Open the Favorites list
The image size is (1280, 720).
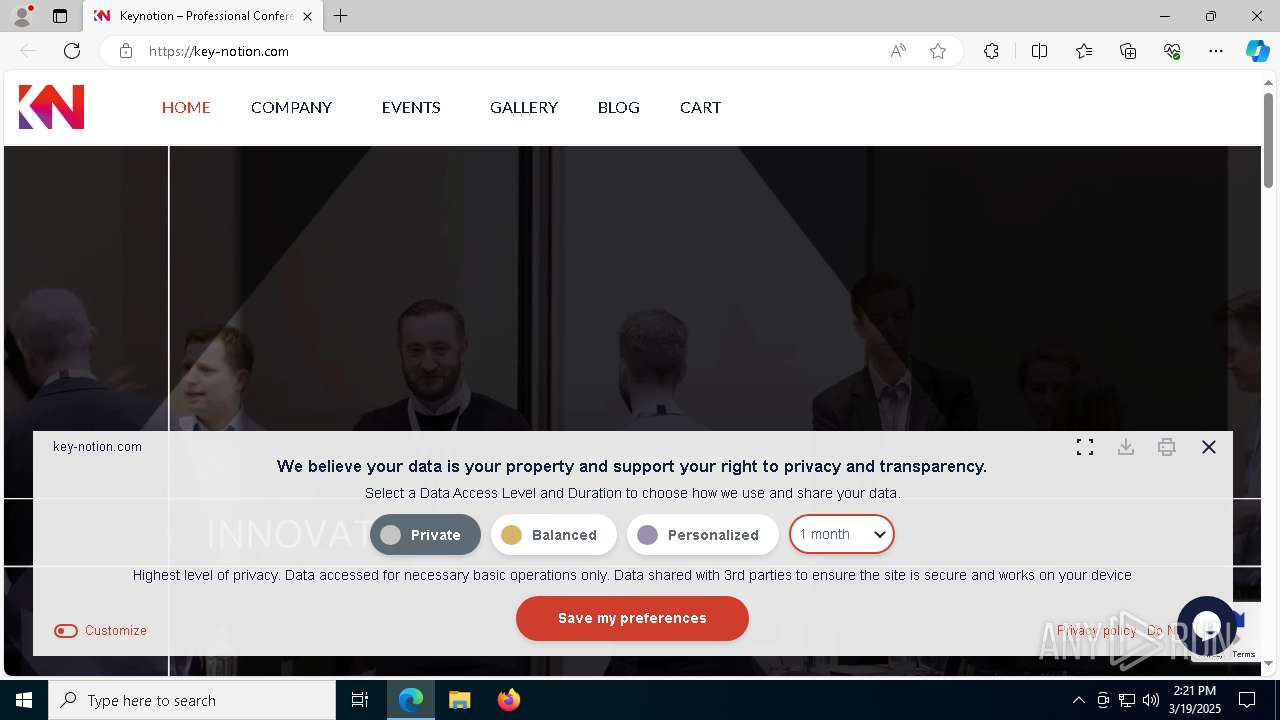[x=1084, y=51]
